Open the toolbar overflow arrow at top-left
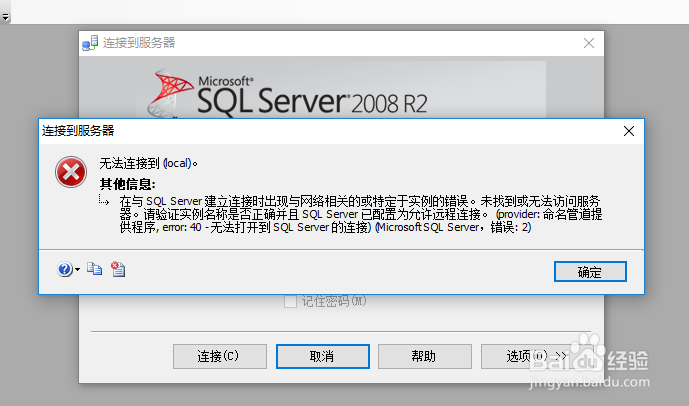This screenshot has height=406, width=689. point(5,17)
